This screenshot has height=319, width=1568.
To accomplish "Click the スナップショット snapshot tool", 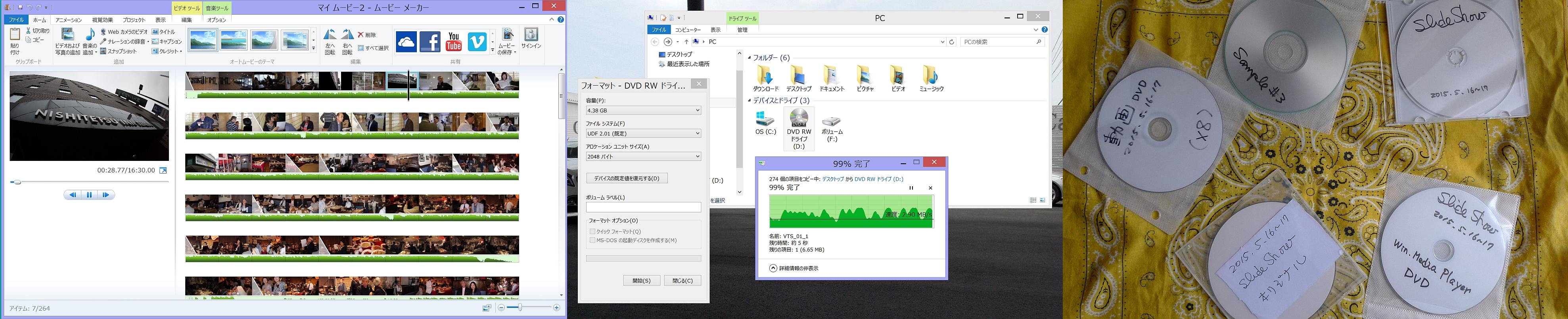I will 119,51.
